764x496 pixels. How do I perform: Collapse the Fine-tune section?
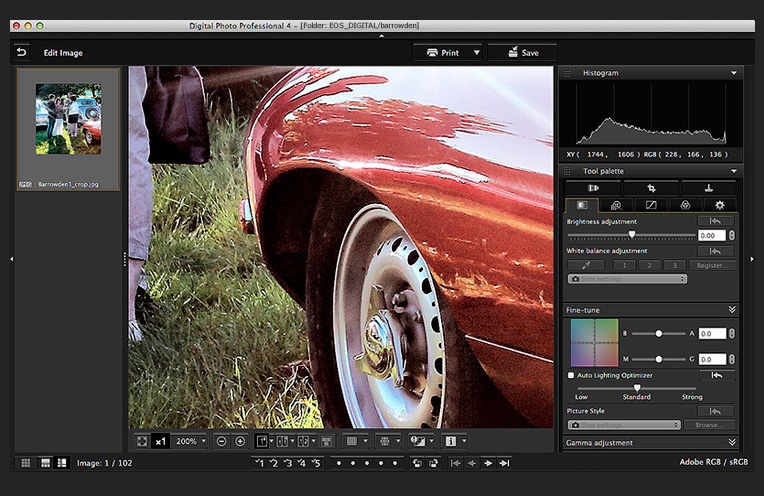[x=732, y=310]
